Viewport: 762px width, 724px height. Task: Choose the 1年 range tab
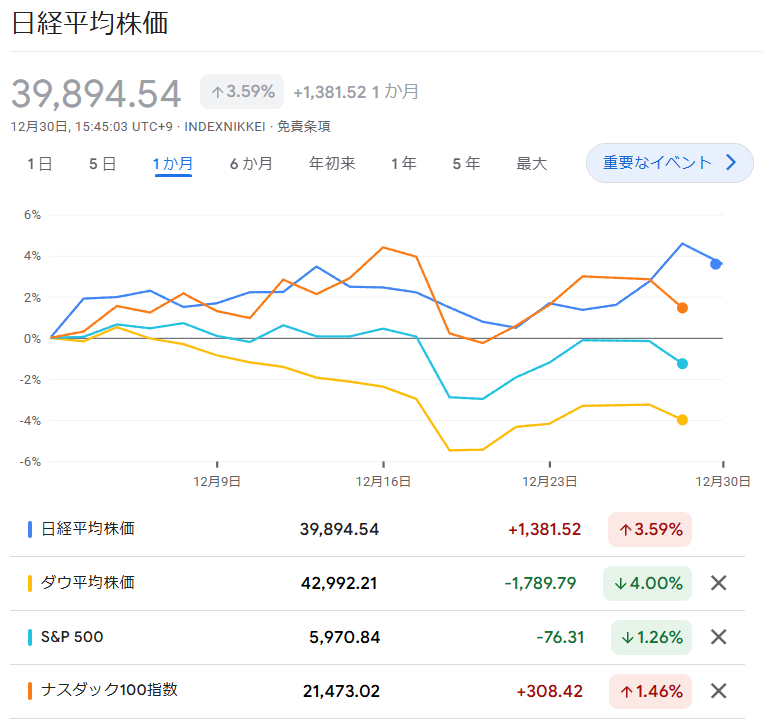coord(404,164)
